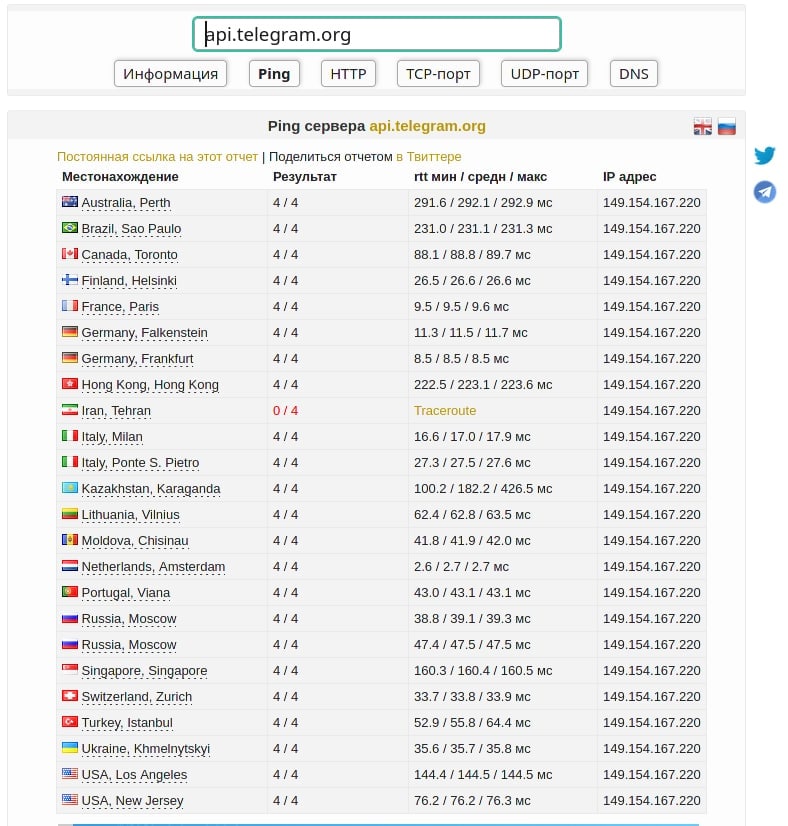Viewport: 788px width, 826px height.
Task: Click the flag beside Italy, Milan
Action: (x=70, y=436)
